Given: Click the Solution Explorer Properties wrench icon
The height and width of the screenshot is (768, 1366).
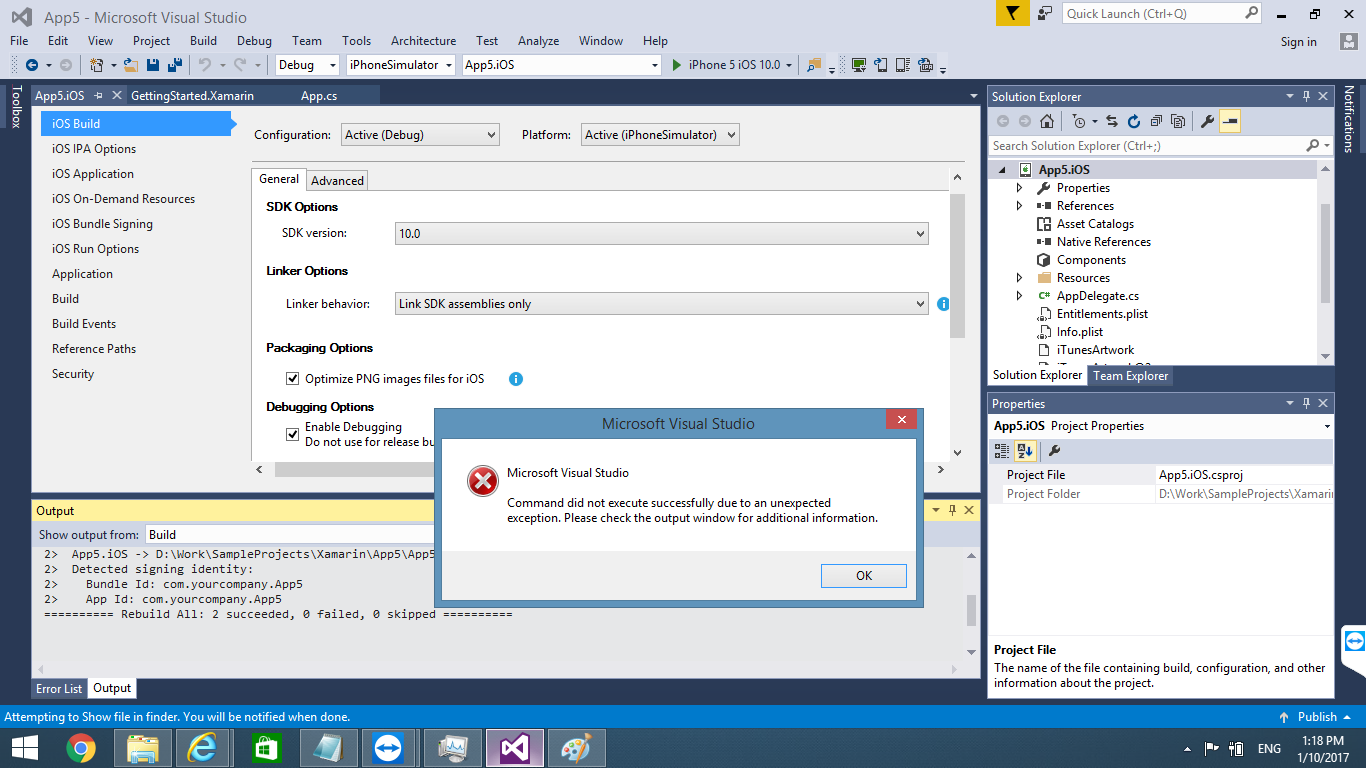Looking at the screenshot, I should pos(1207,121).
